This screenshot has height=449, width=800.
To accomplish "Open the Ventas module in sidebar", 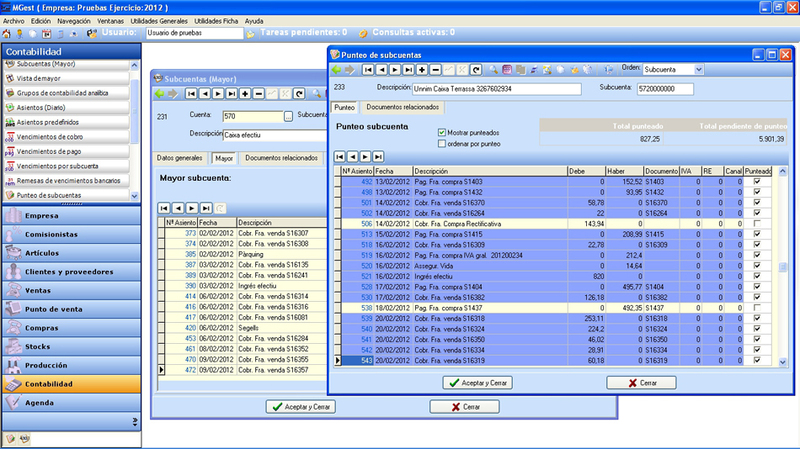I will pos(71,290).
